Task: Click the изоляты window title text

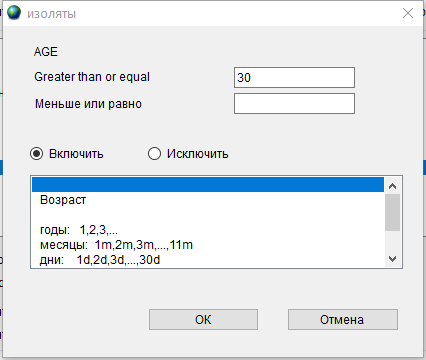Action: tap(52, 14)
